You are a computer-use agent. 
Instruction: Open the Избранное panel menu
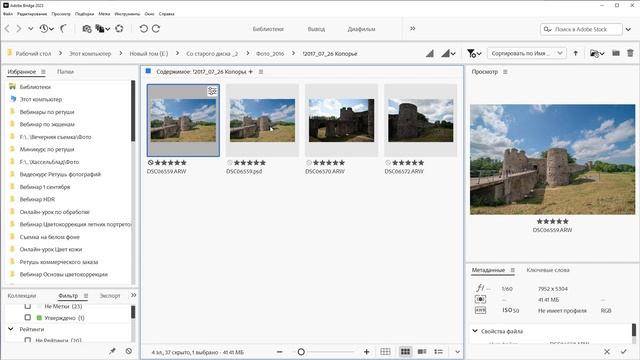[x=43, y=72]
